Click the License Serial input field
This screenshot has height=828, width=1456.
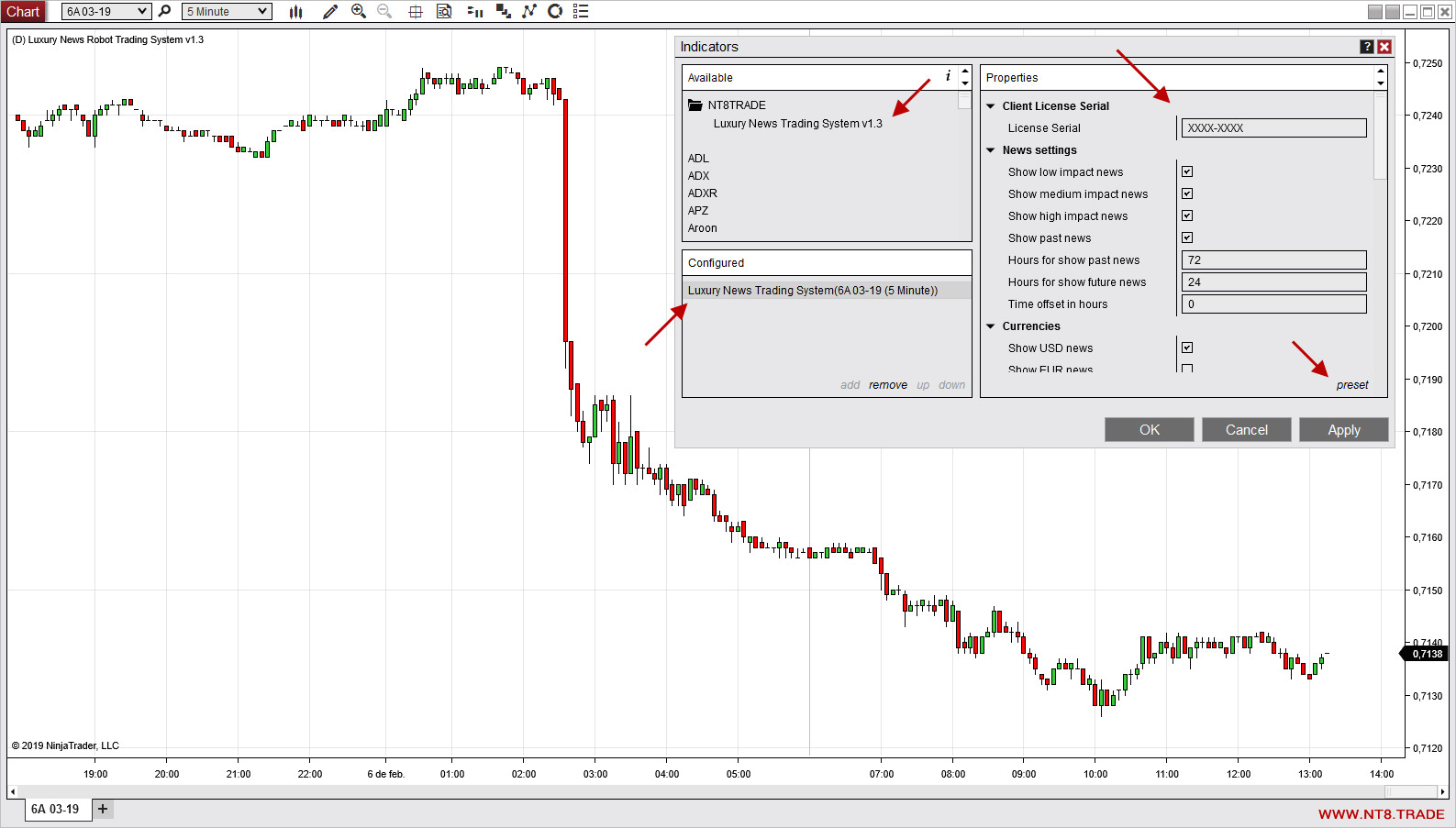pos(1274,128)
